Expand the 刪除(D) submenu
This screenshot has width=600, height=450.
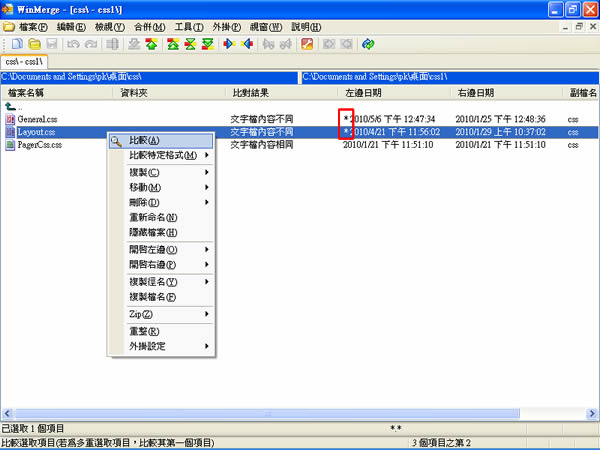[207, 202]
